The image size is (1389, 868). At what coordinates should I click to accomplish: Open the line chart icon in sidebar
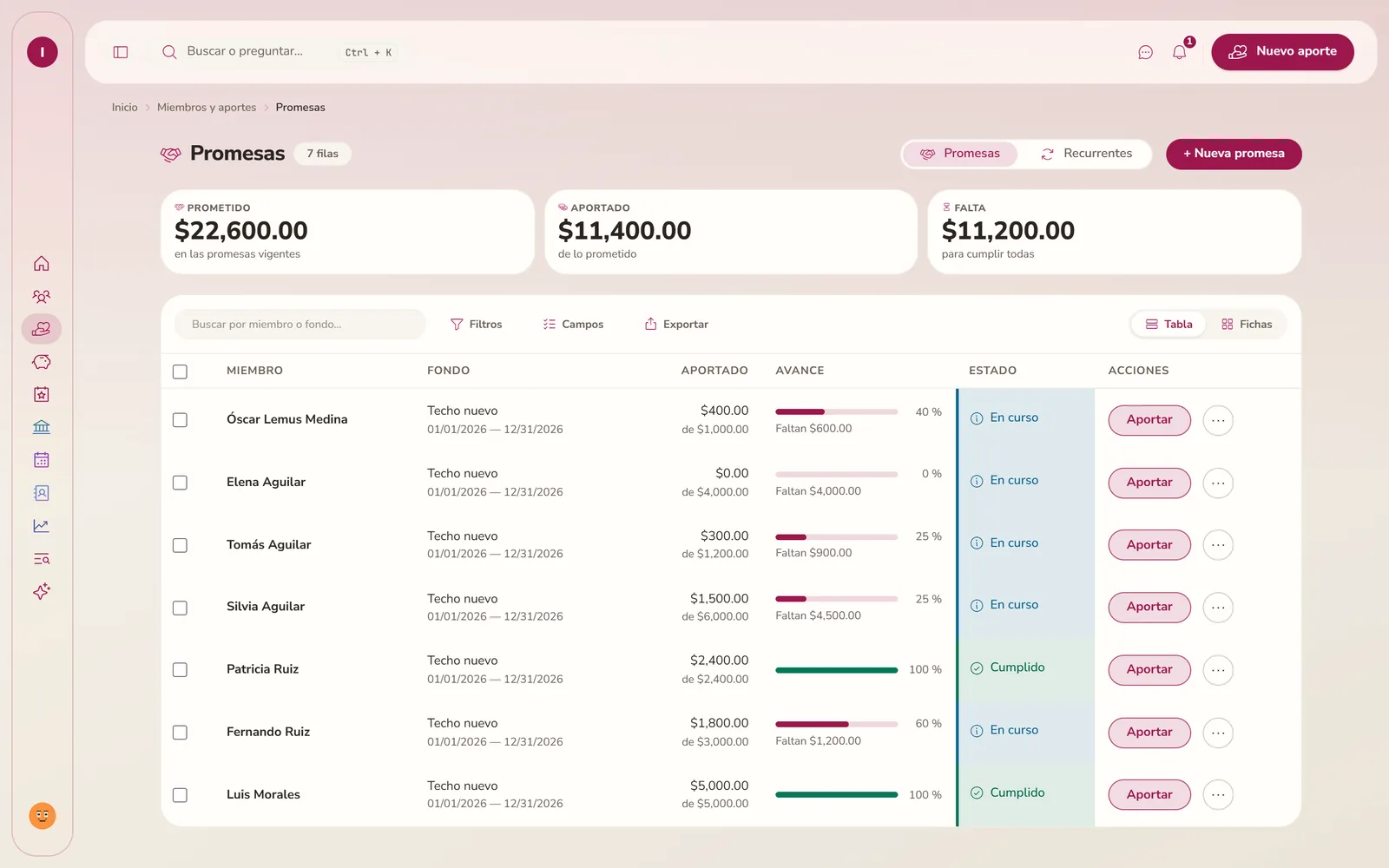(x=42, y=526)
